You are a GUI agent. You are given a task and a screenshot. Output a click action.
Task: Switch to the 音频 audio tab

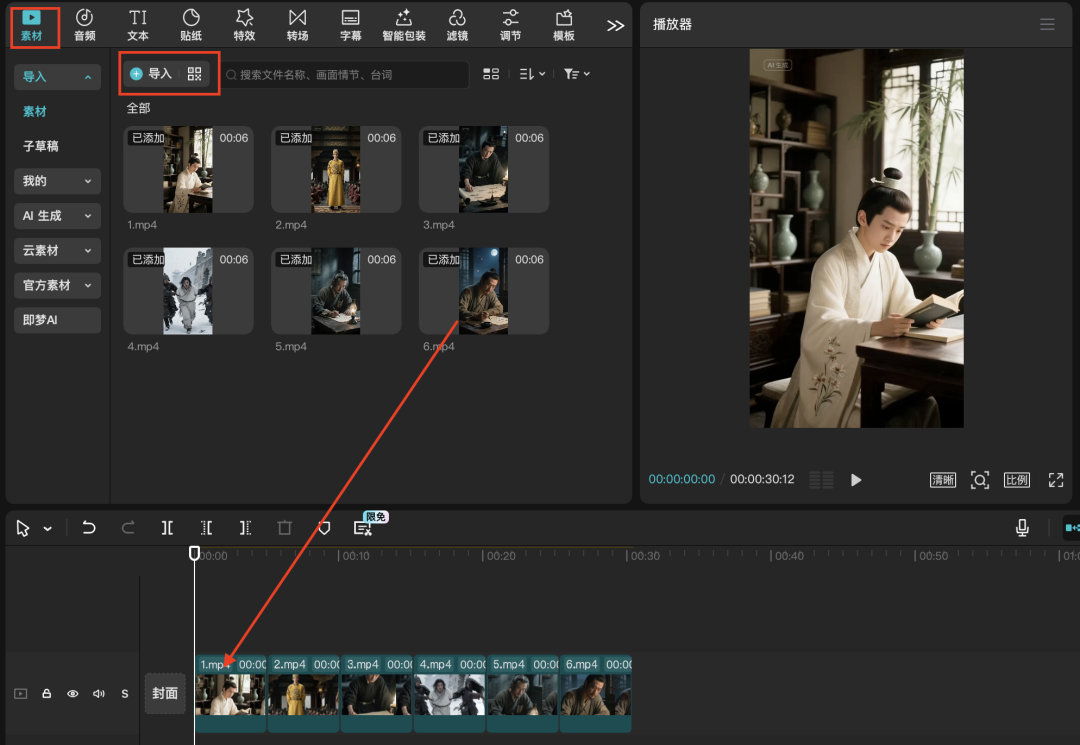(85, 25)
